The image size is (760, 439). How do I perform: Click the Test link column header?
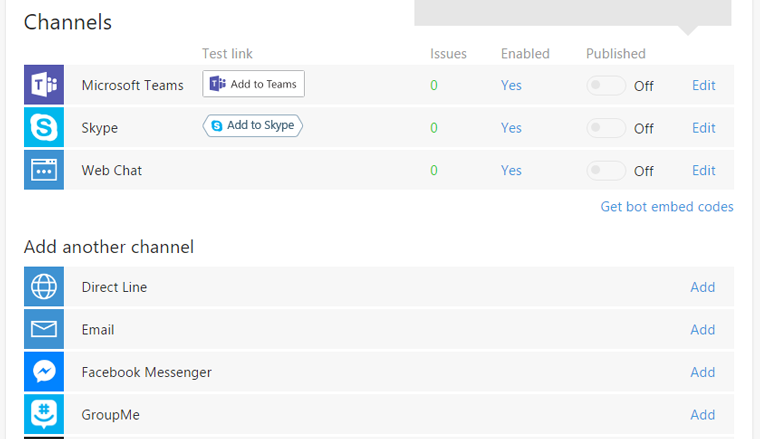tap(227, 54)
